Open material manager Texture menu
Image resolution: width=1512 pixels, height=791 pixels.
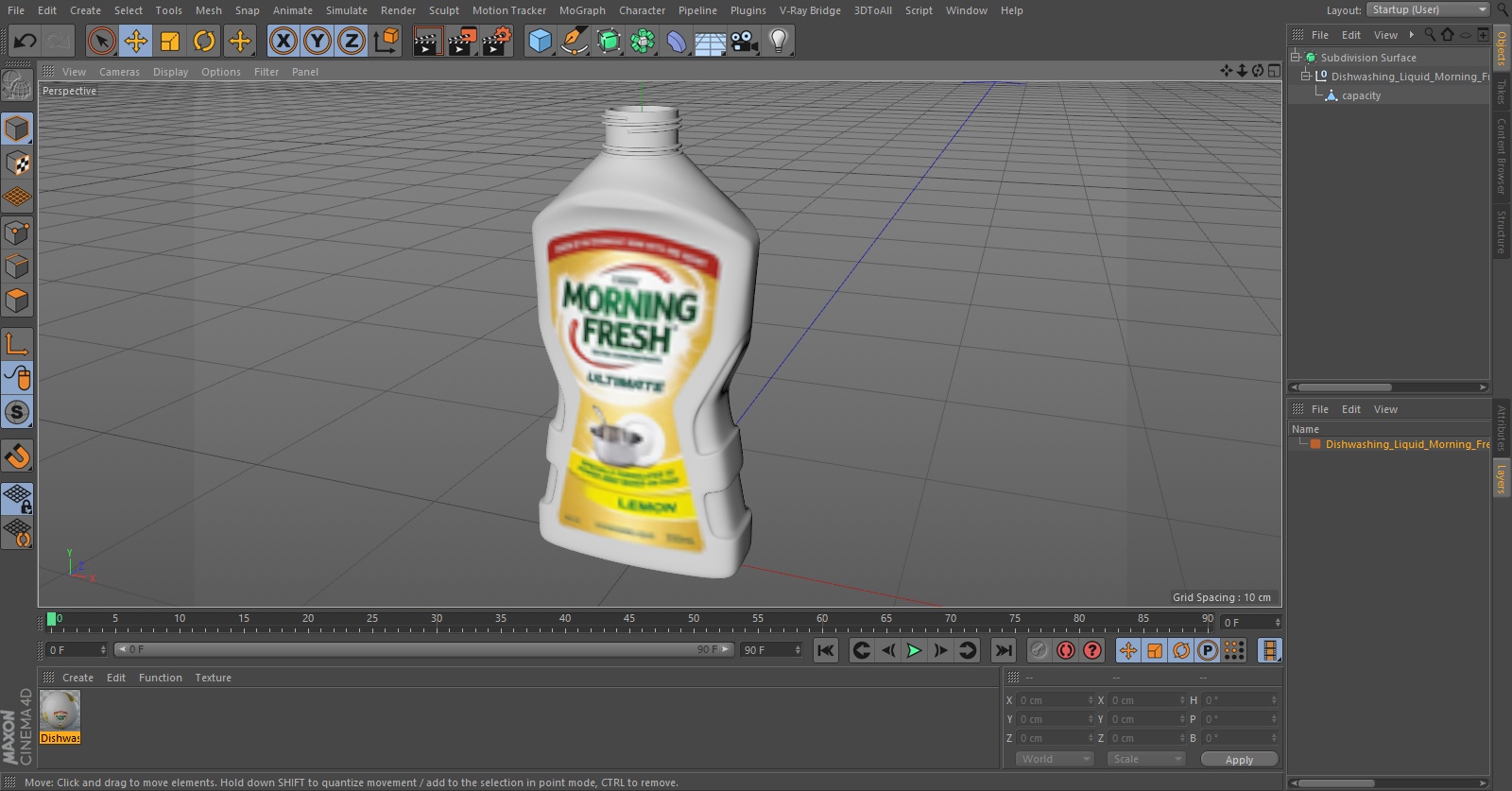[x=213, y=678]
